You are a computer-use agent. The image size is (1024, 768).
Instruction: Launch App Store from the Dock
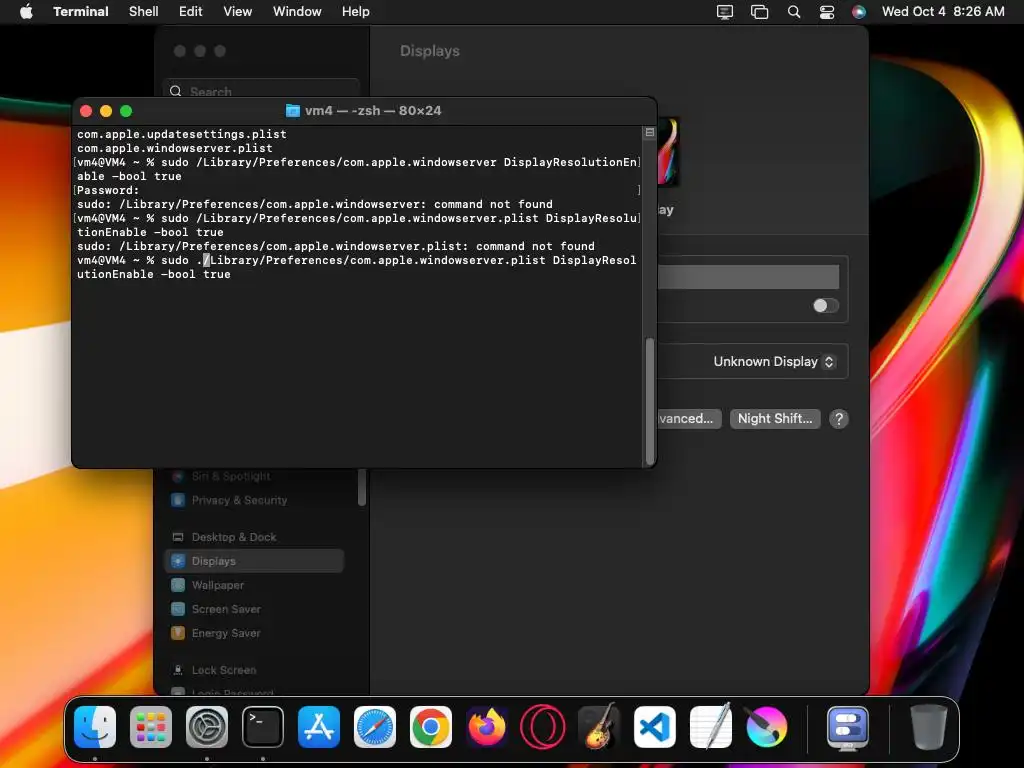(319, 727)
